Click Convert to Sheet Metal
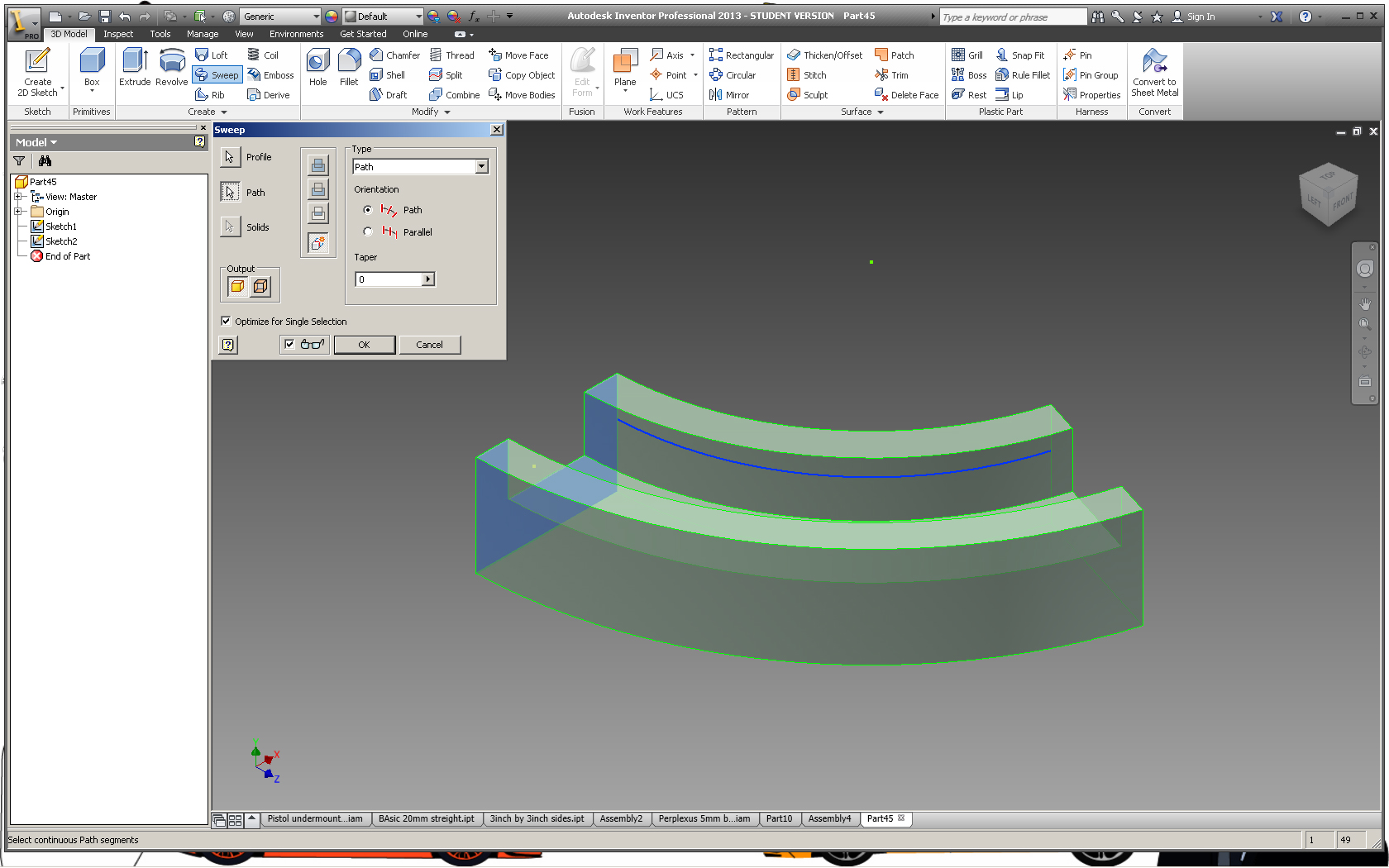This screenshot has width=1389, height=868. (1154, 73)
